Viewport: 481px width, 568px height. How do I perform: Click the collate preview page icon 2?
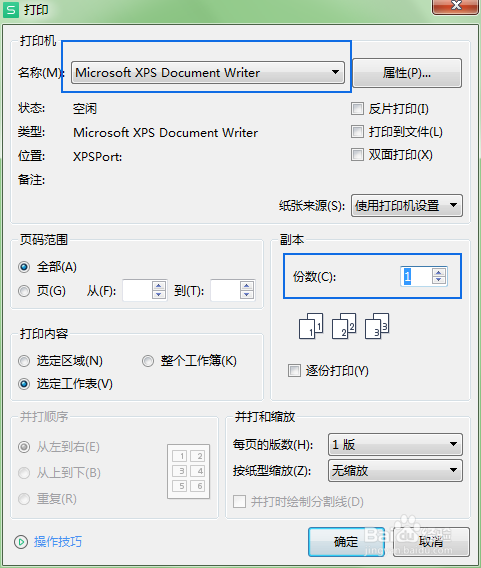(344, 326)
